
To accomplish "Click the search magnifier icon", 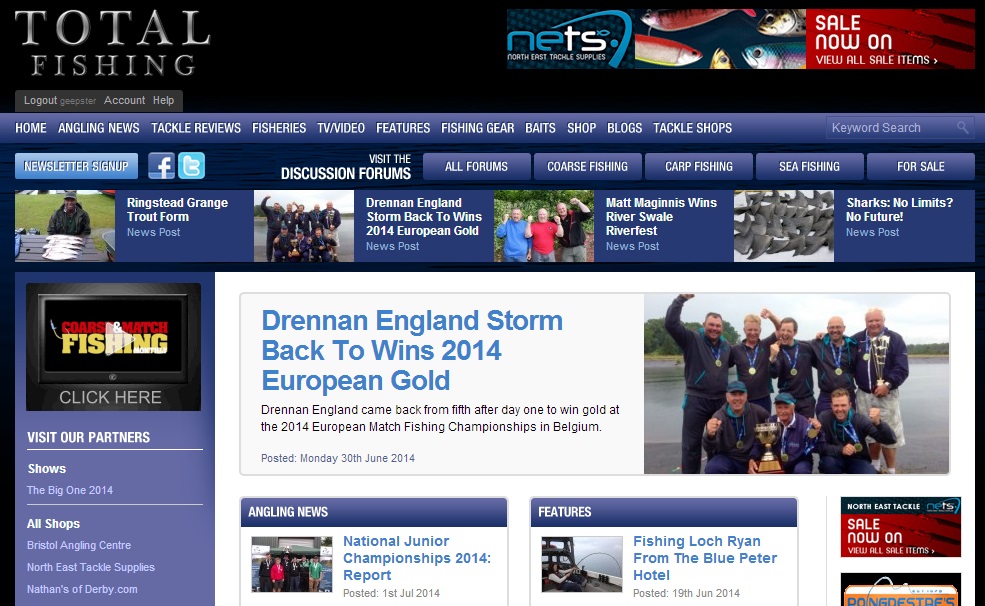I will tap(962, 128).
